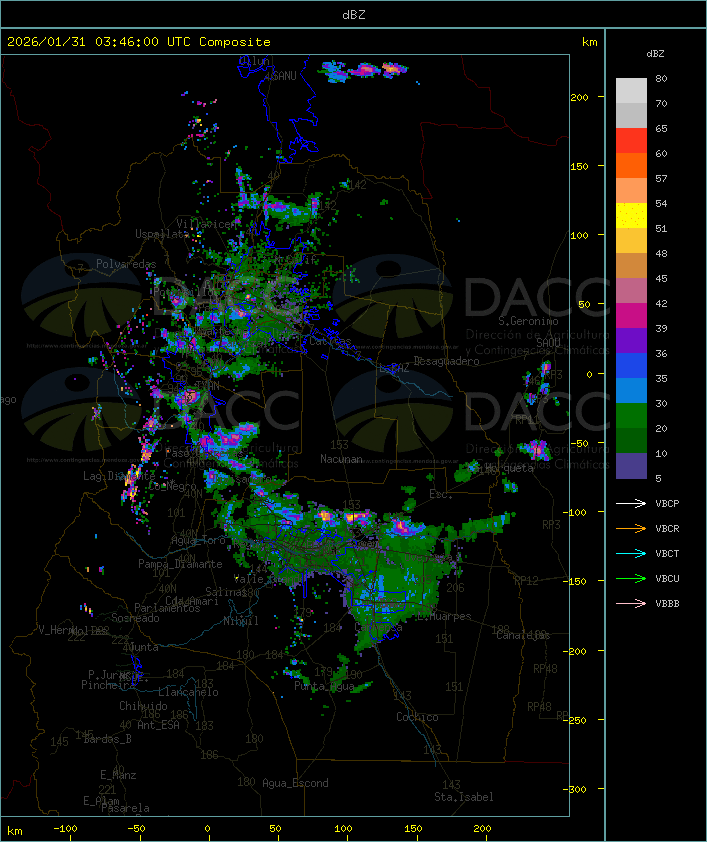Click the timestamp 2026/01/31 03:46:00 UTC Composite
This screenshot has height=842, width=707.
click(139, 42)
